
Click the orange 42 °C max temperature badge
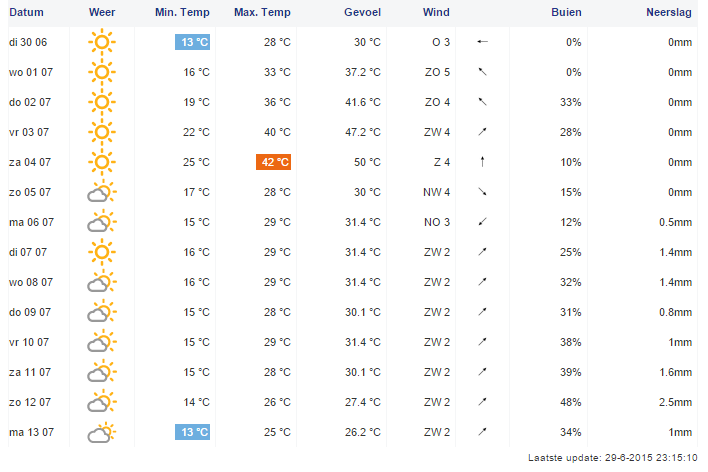point(273,162)
